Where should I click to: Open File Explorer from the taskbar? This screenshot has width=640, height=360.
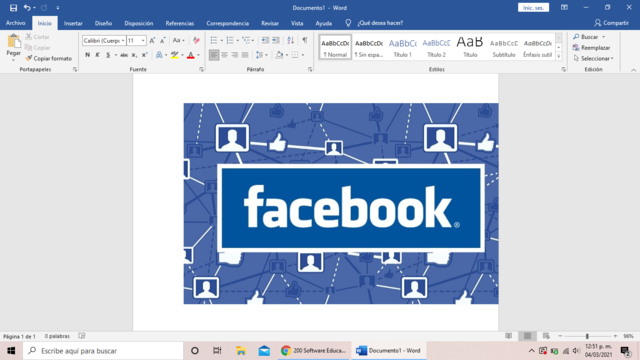tap(241, 351)
